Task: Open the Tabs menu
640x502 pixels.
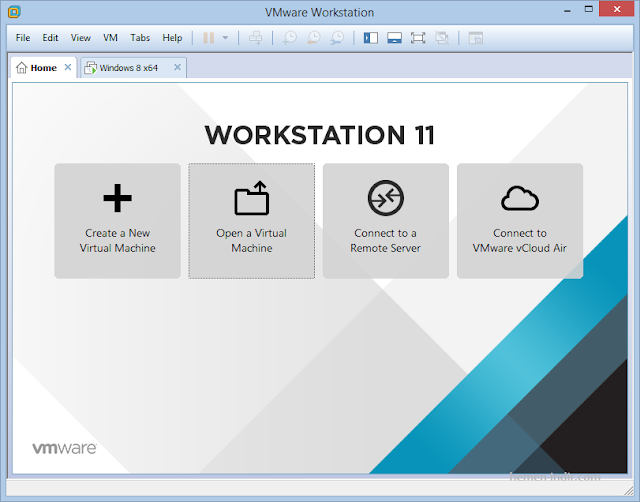Action: pyautogui.click(x=140, y=38)
